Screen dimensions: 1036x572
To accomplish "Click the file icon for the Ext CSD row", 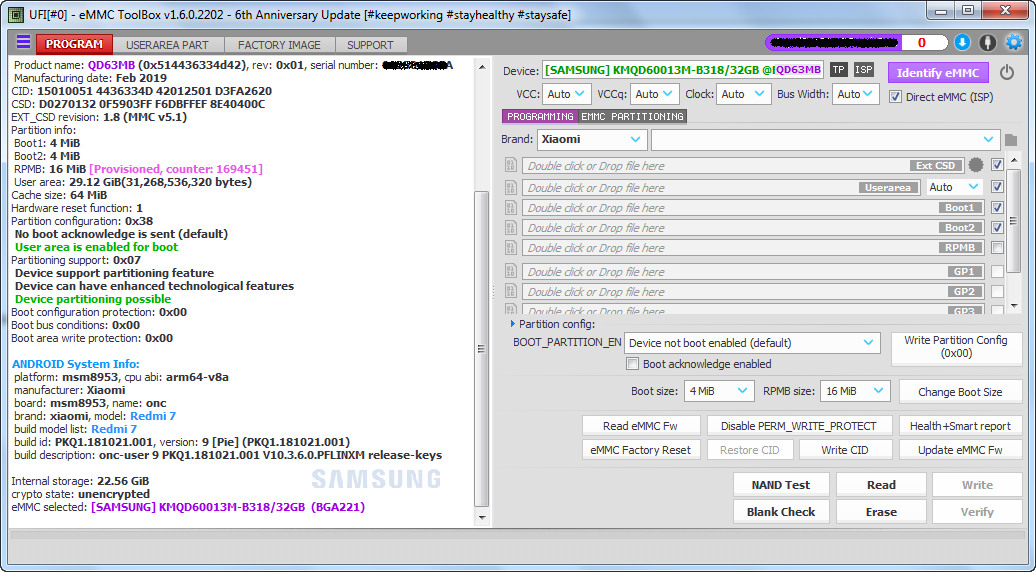I will click(510, 165).
